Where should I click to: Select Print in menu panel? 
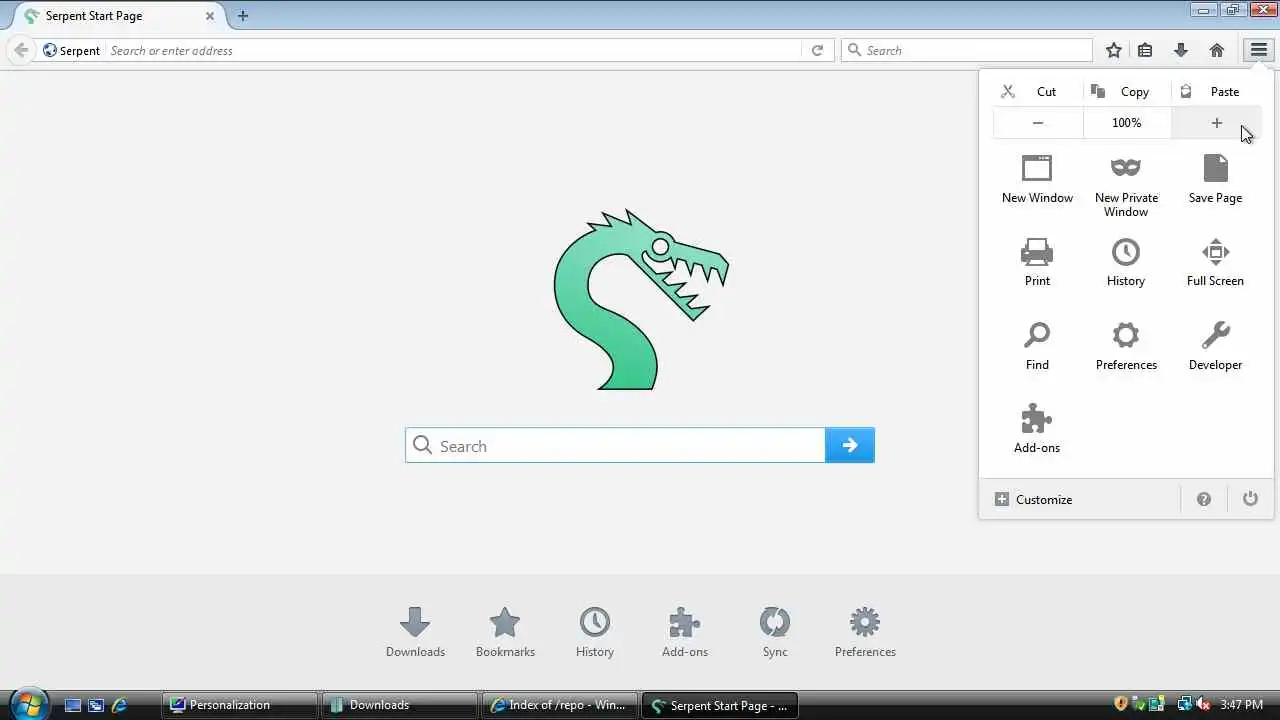coord(1037,263)
